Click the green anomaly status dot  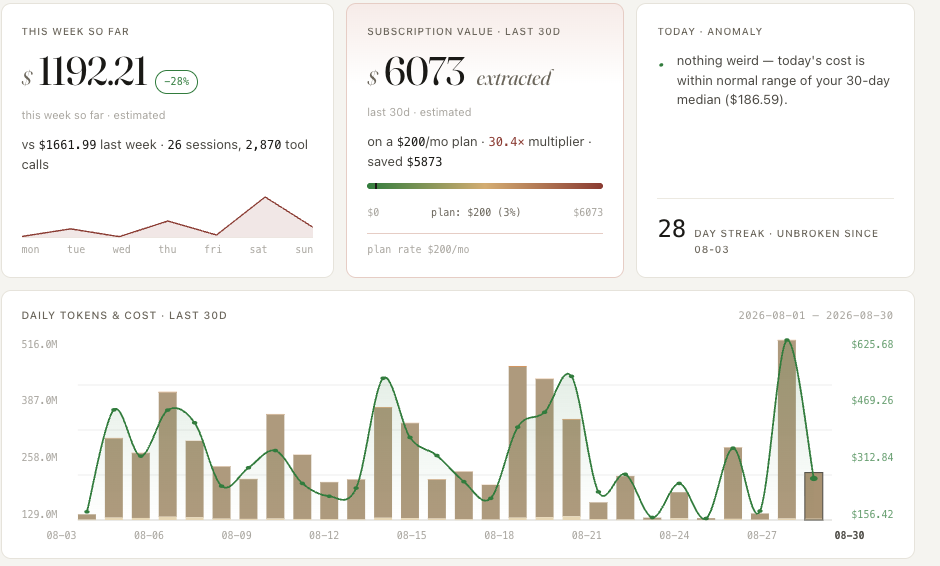(x=661, y=65)
